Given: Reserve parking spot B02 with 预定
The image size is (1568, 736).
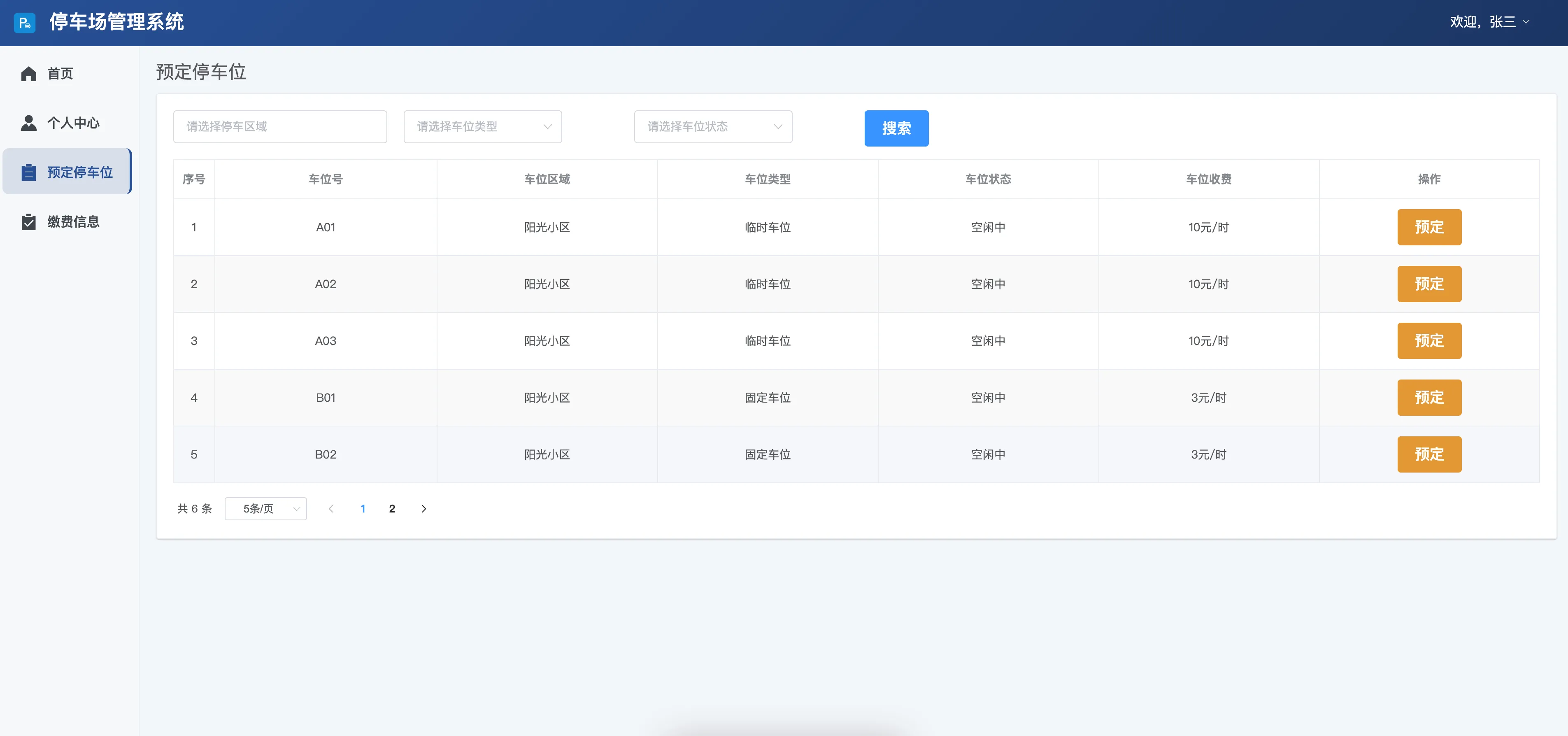Looking at the screenshot, I should coord(1428,454).
